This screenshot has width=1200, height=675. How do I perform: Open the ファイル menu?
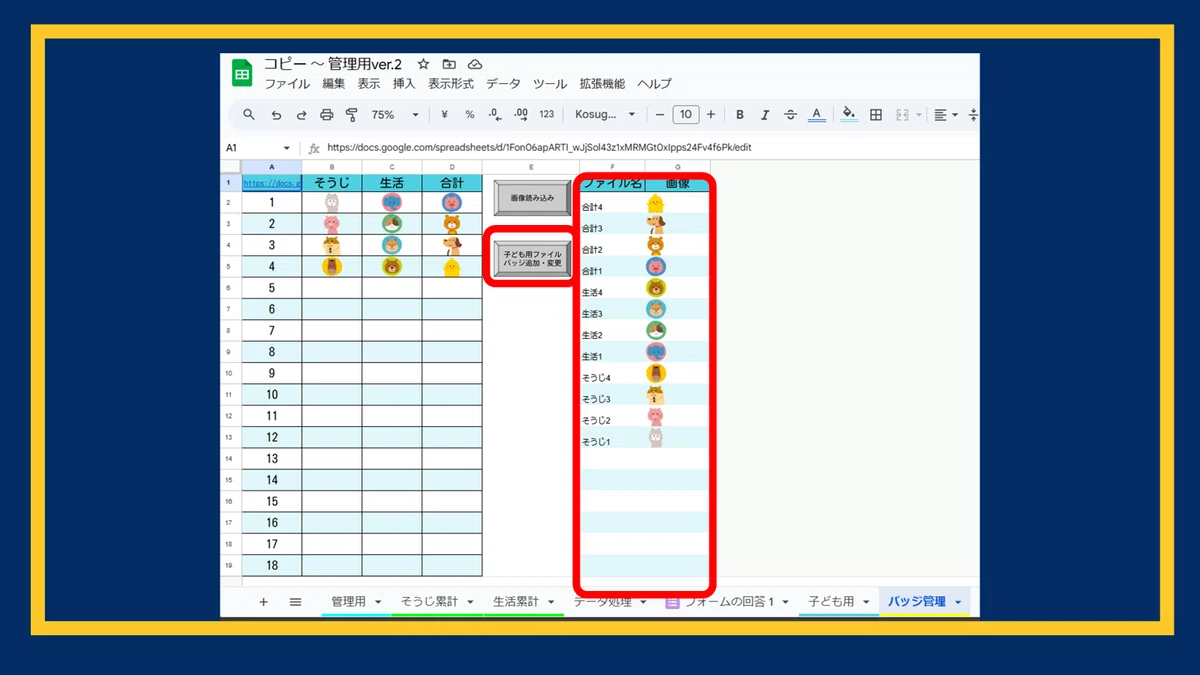click(287, 84)
